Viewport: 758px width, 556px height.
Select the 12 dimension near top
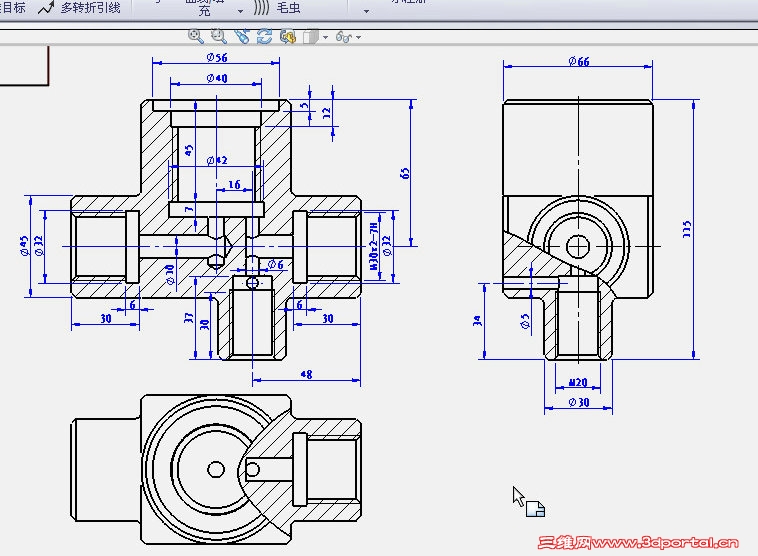point(327,113)
